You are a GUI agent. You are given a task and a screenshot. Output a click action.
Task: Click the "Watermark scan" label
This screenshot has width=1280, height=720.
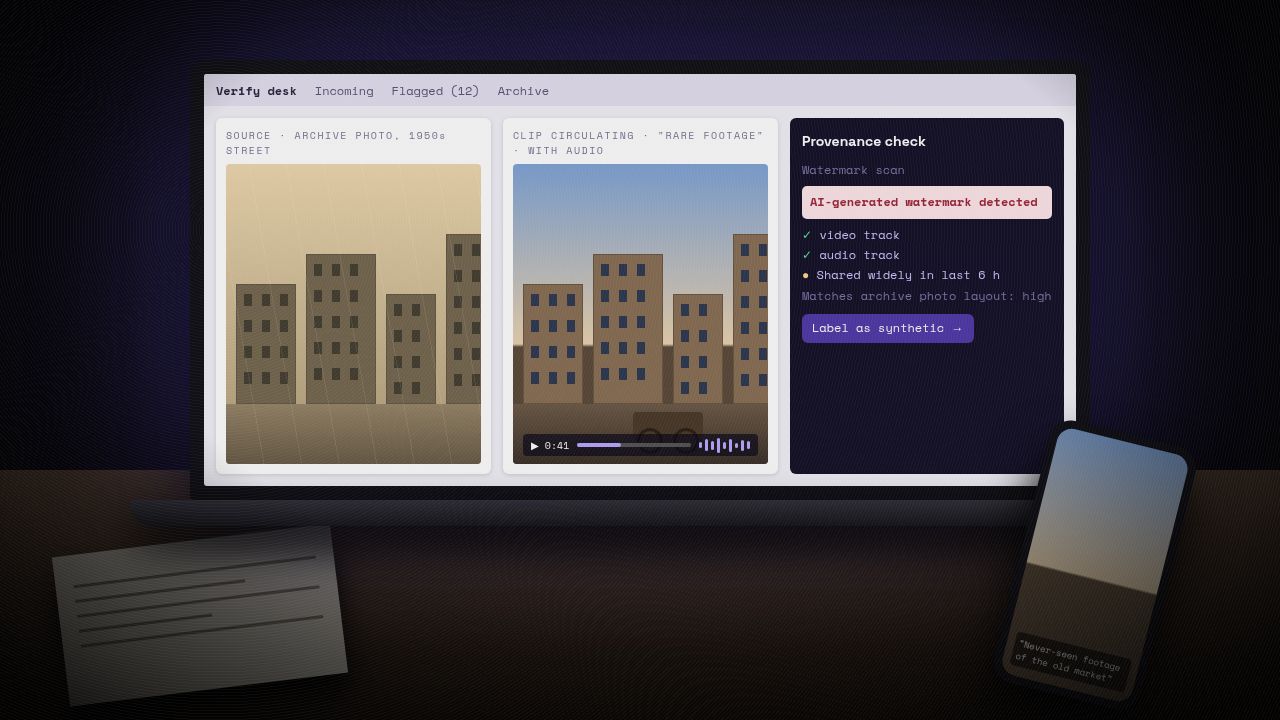(x=853, y=170)
